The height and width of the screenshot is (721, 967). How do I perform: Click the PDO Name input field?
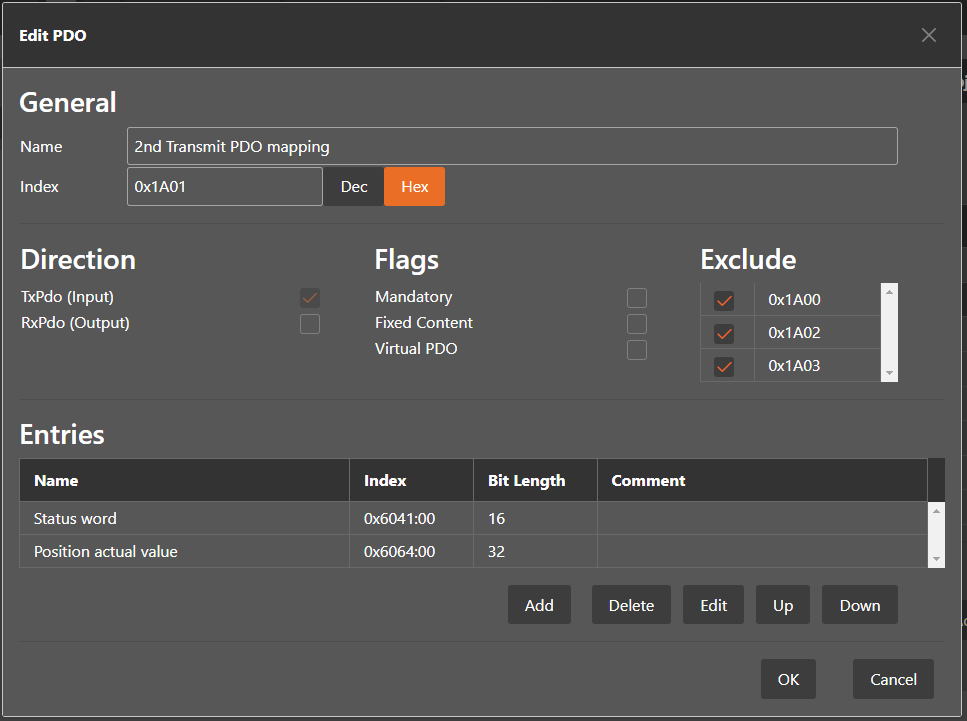coord(512,146)
